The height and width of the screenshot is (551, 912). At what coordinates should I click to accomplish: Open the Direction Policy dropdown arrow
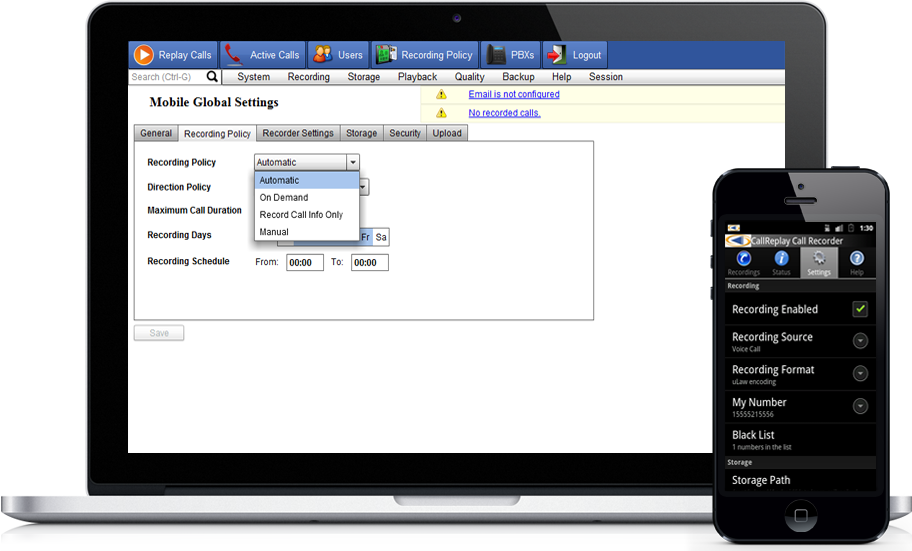[x=363, y=187]
